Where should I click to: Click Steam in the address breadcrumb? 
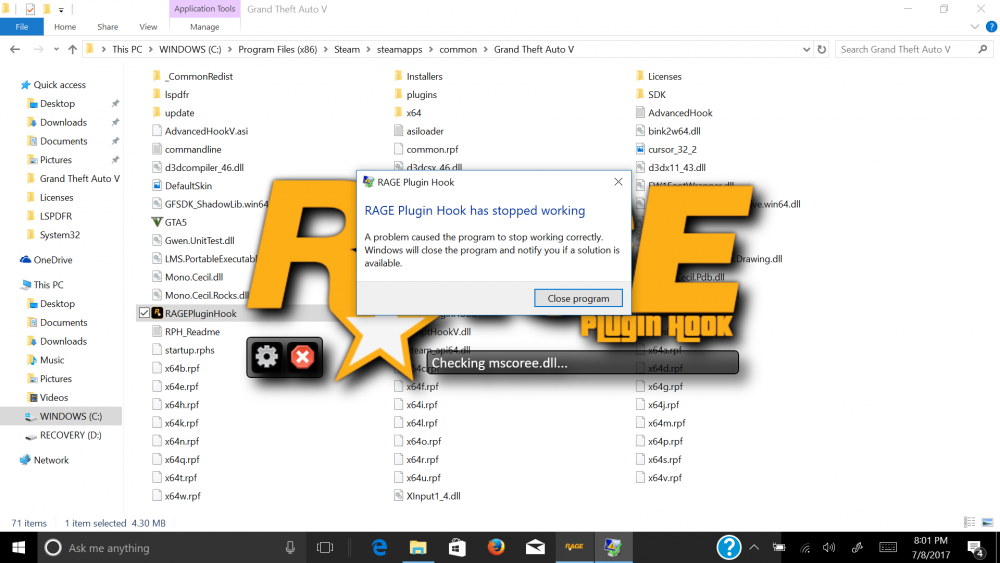point(347,49)
